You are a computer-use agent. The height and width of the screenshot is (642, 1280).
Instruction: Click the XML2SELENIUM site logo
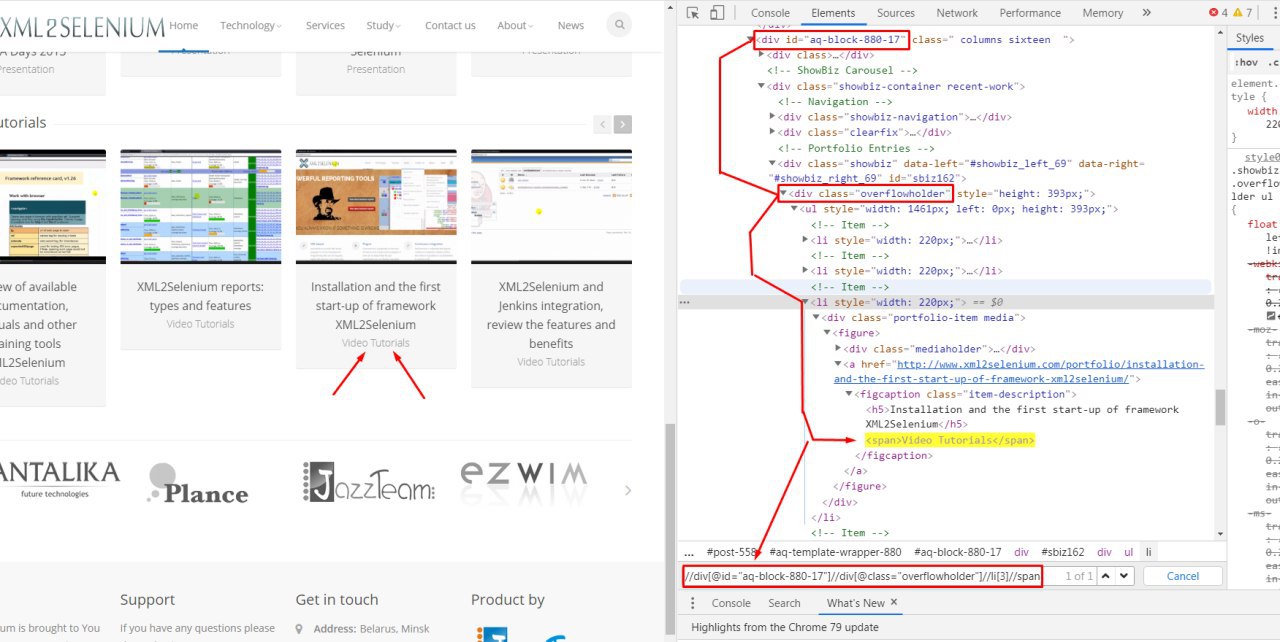81,26
